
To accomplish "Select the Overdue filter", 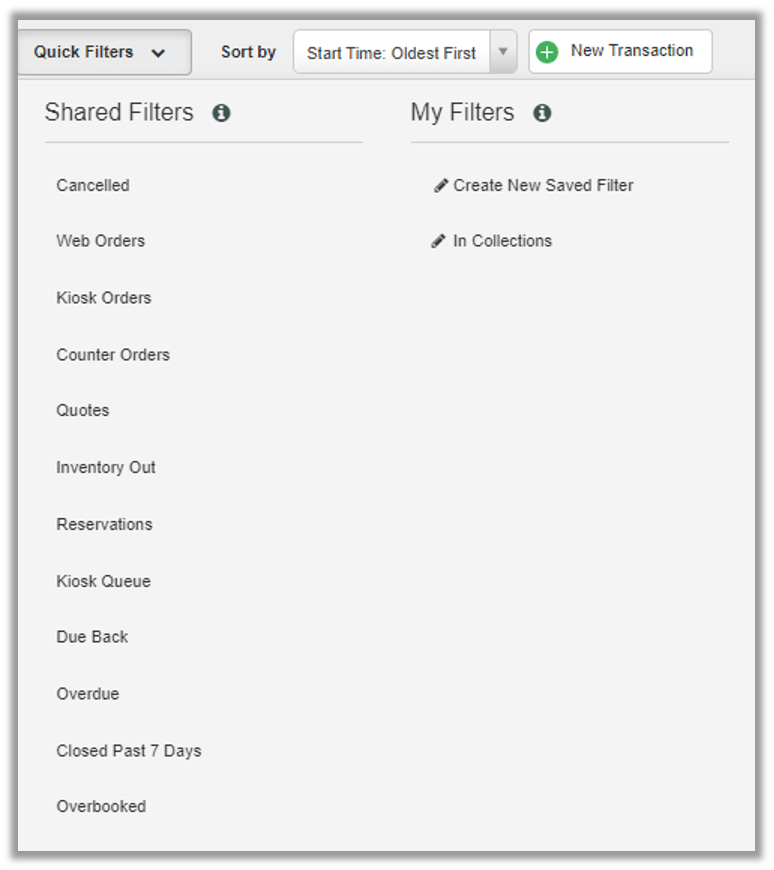I will pos(88,694).
